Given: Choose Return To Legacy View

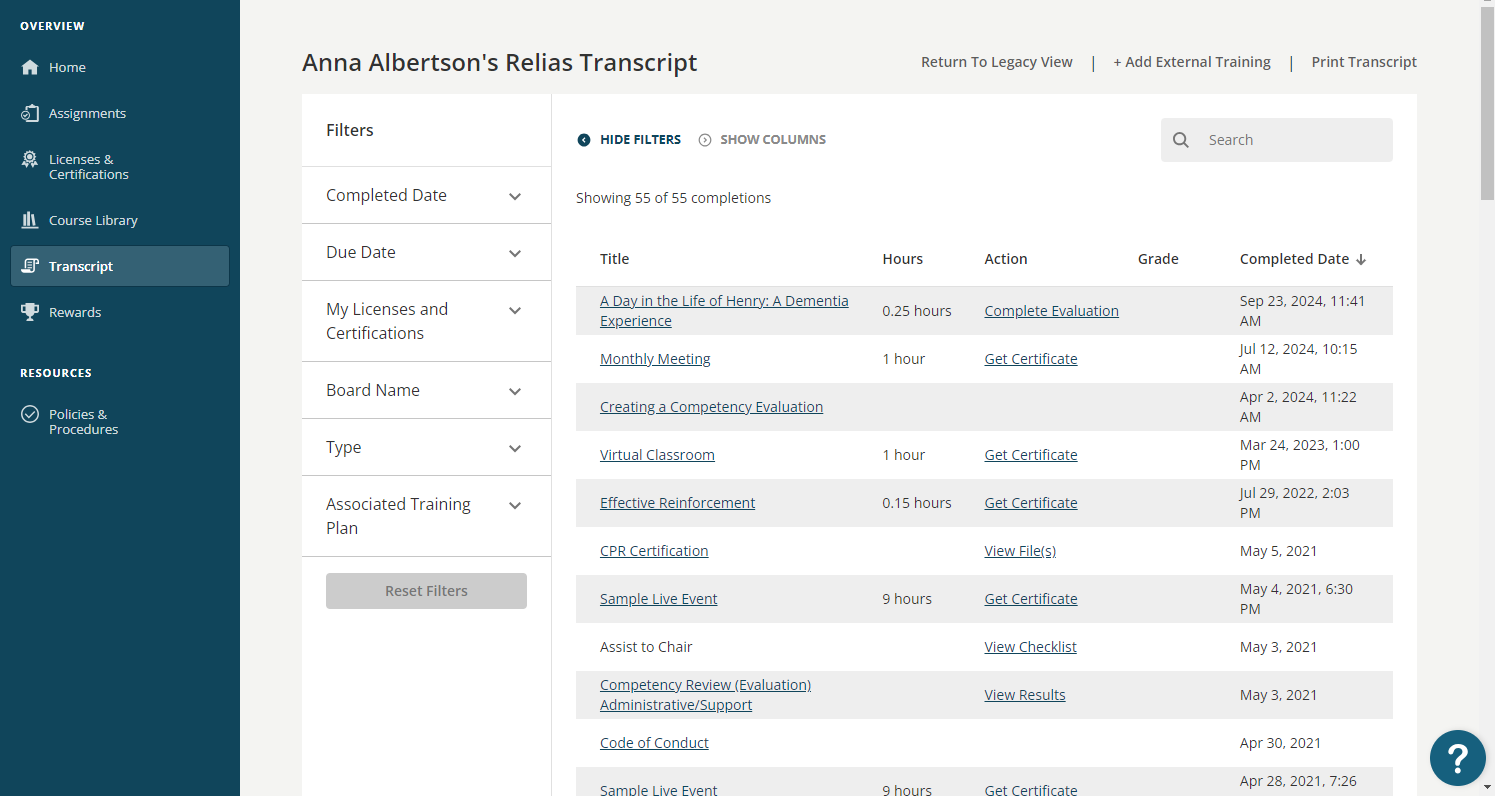Looking at the screenshot, I should click(x=996, y=61).
